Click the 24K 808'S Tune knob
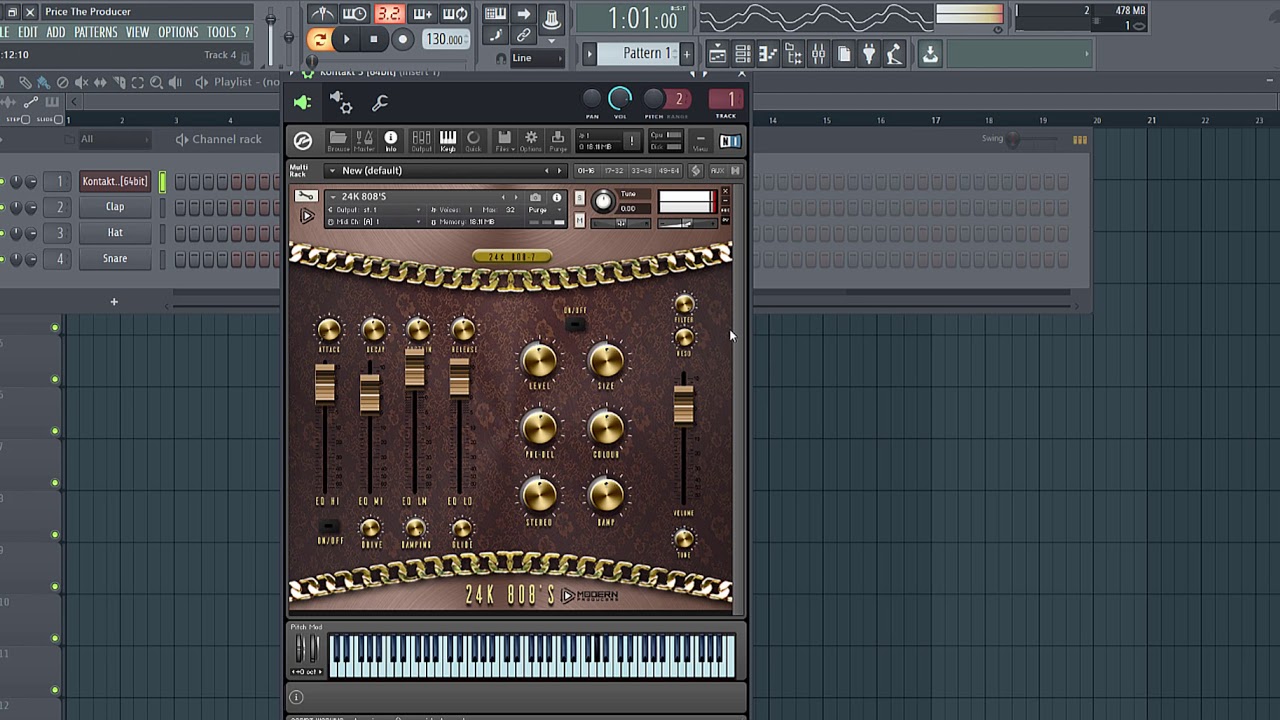 click(x=603, y=201)
